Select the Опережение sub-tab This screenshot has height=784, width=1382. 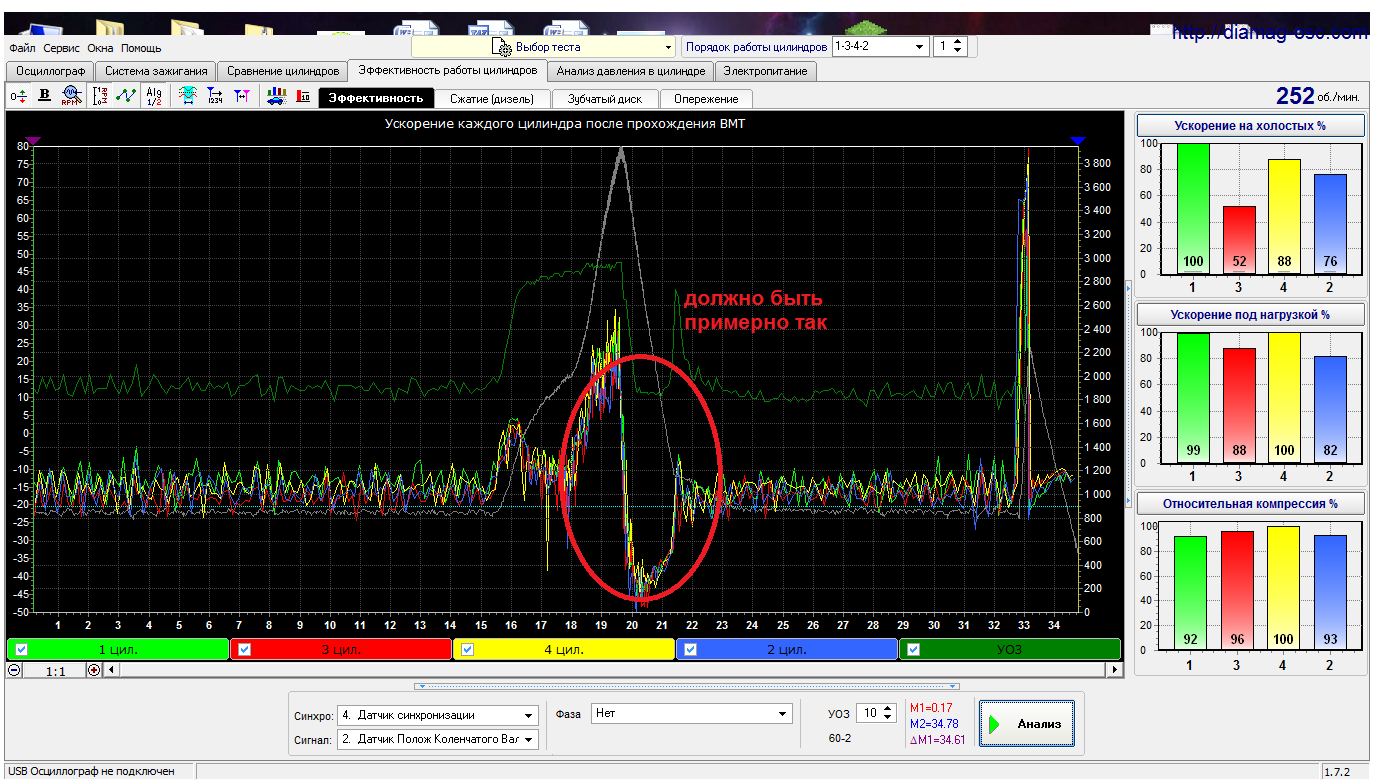pos(706,99)
